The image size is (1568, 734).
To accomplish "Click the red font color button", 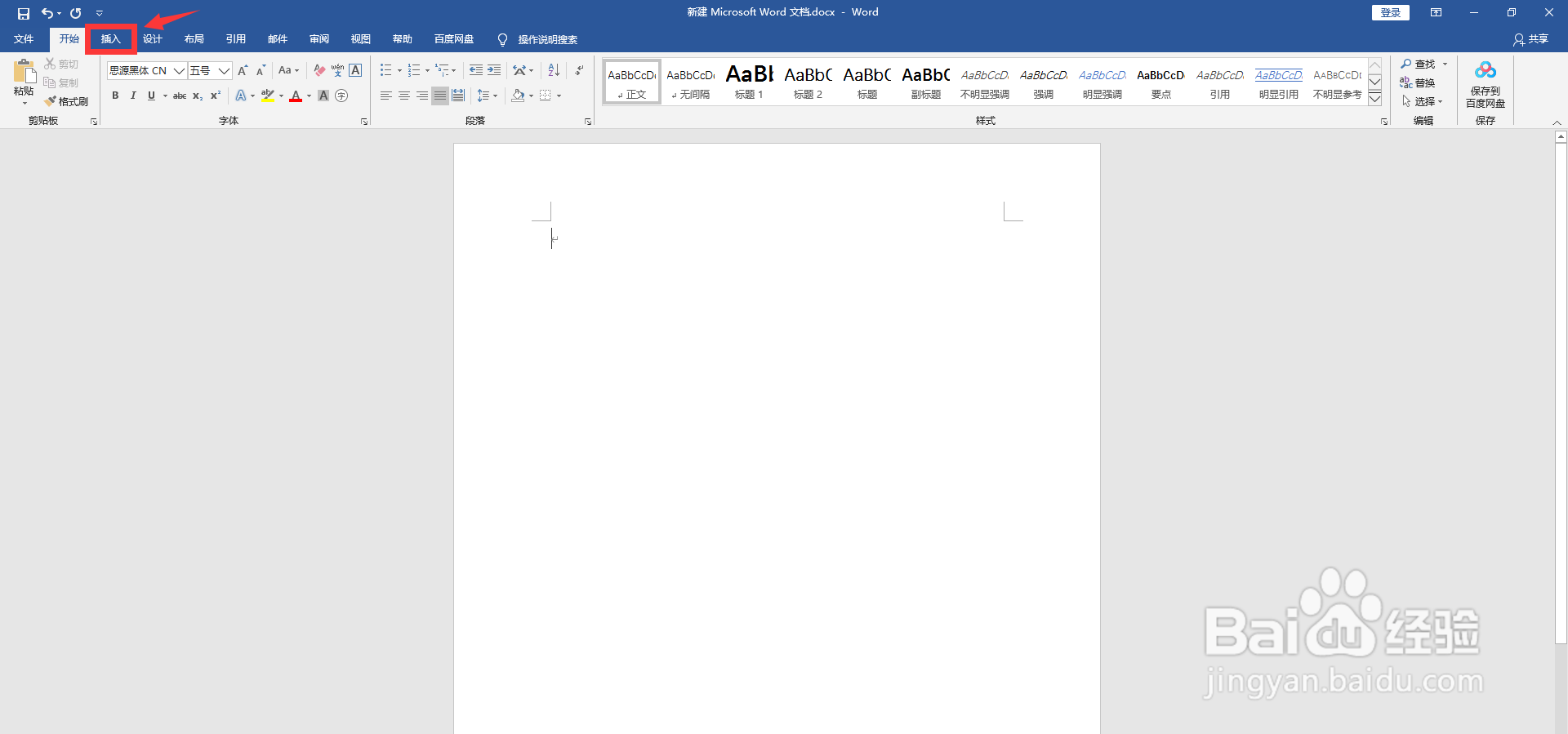I will point(296,96).
